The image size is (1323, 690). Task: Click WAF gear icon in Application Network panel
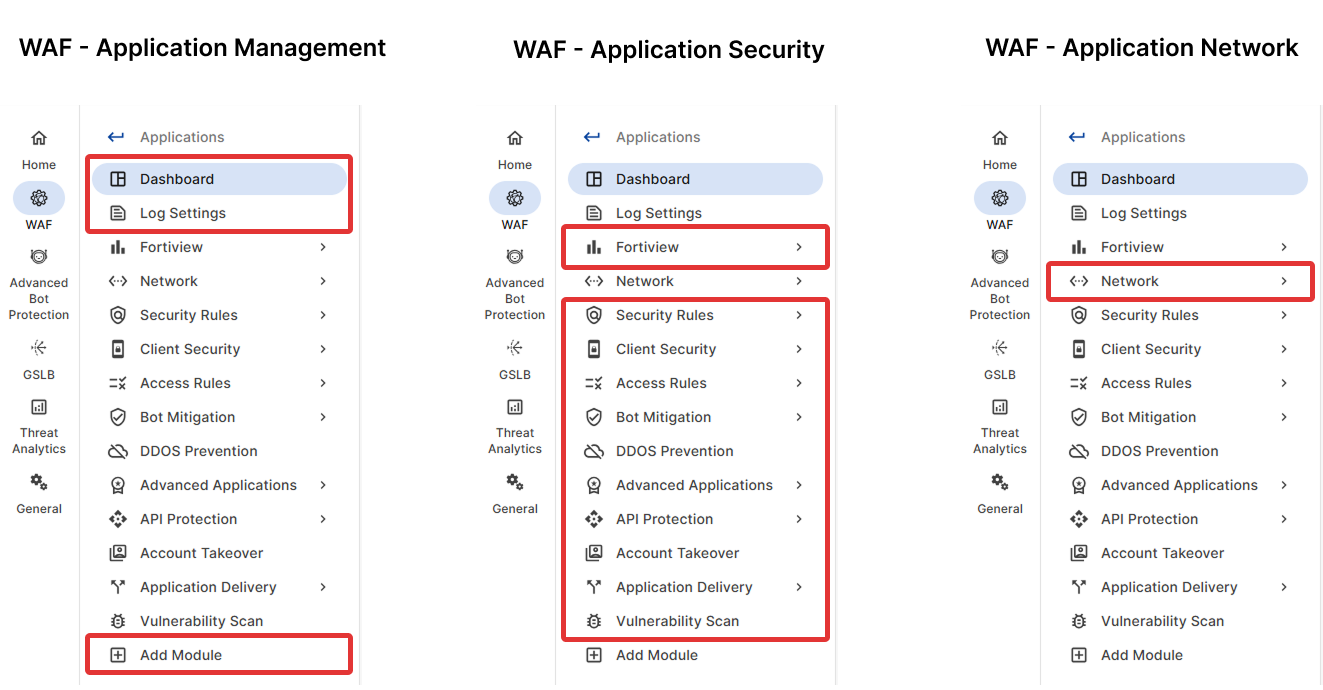(x=1000, y=198)
